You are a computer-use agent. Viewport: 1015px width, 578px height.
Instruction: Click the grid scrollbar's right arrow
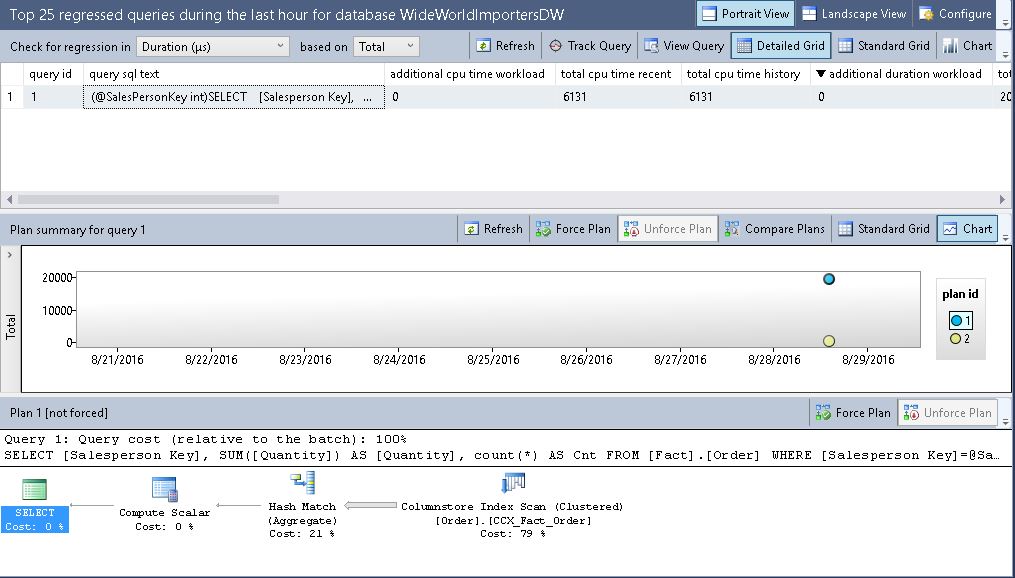1003,199
